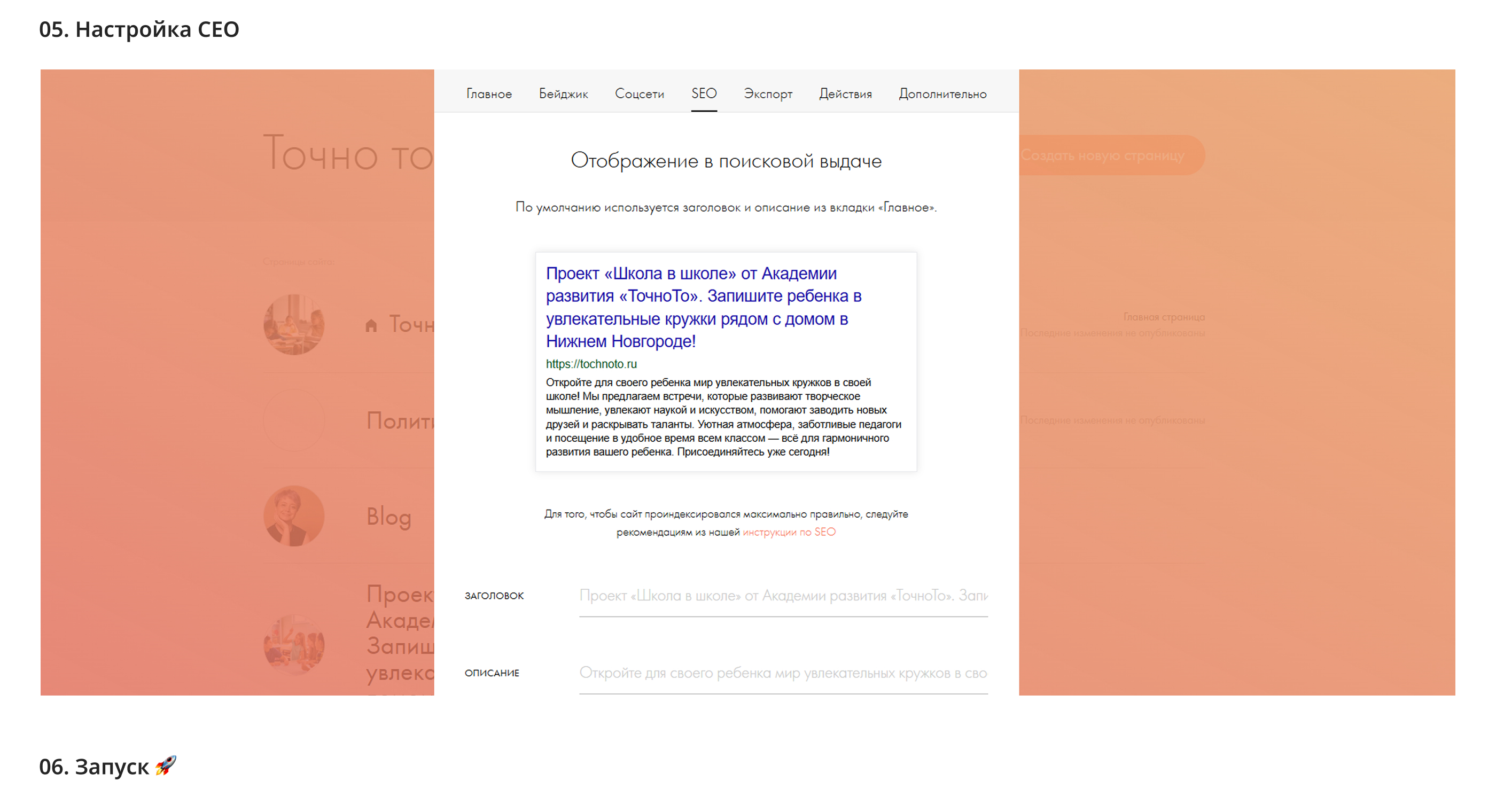Click the Заголовок input field

(x=783, y=595)
